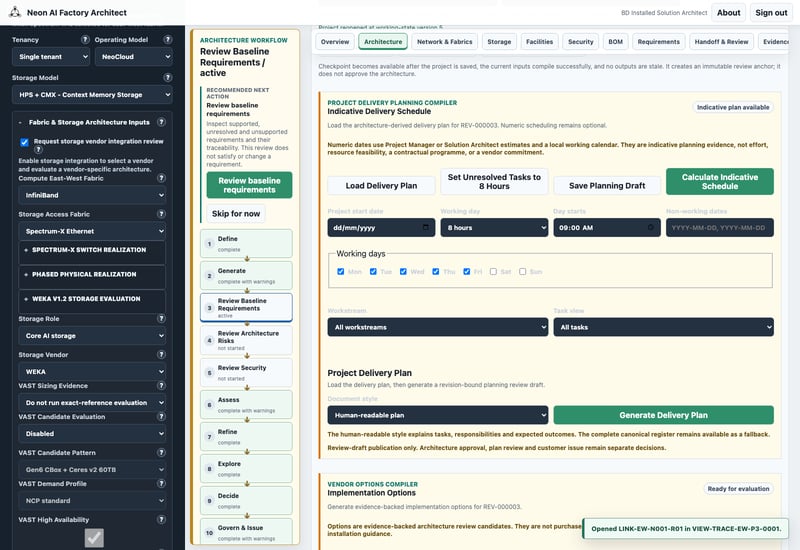Switch to BOM tab
Screen dimensions: 800x550
click(615, 41)
